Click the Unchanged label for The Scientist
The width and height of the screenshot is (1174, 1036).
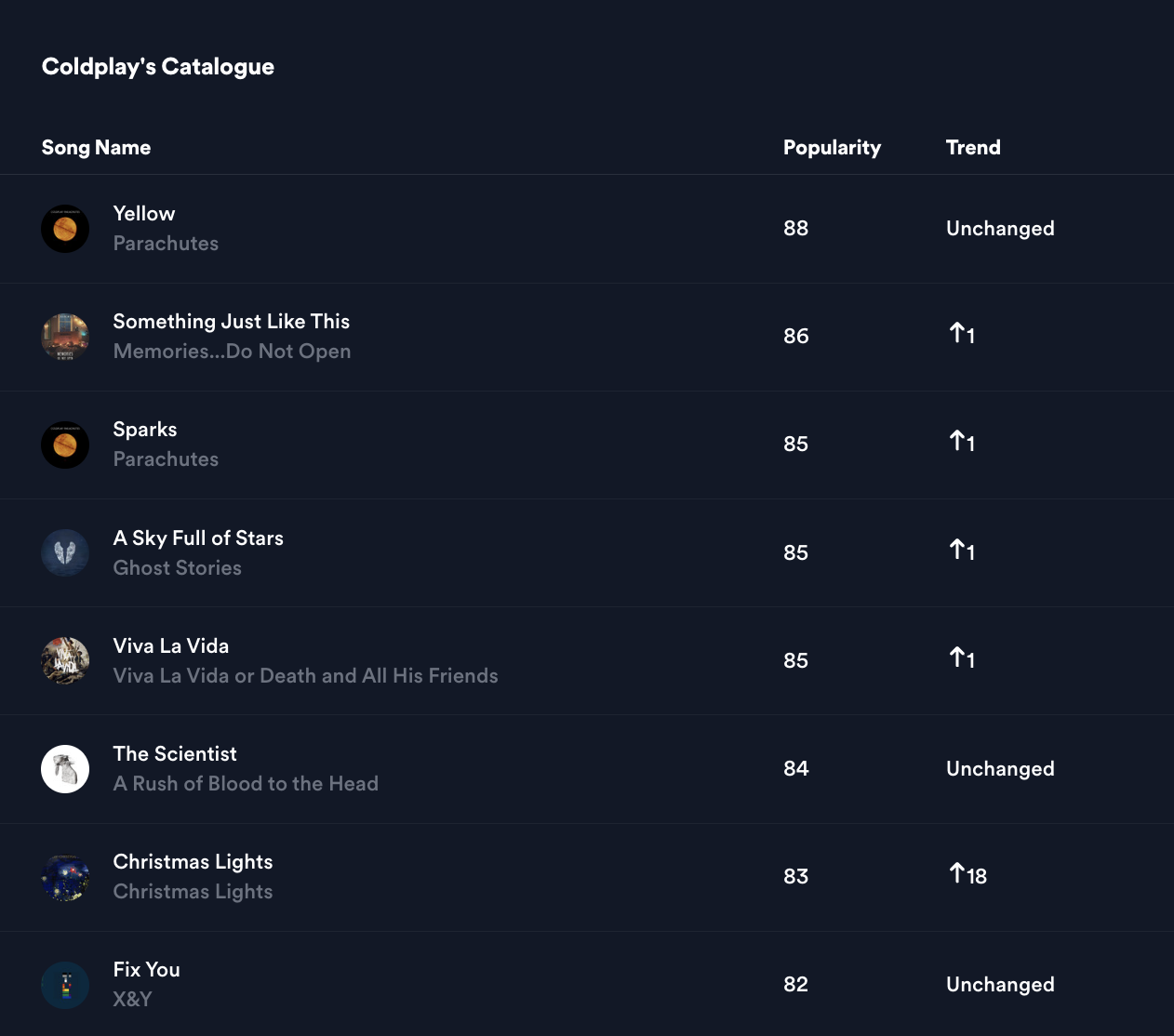1000,768
